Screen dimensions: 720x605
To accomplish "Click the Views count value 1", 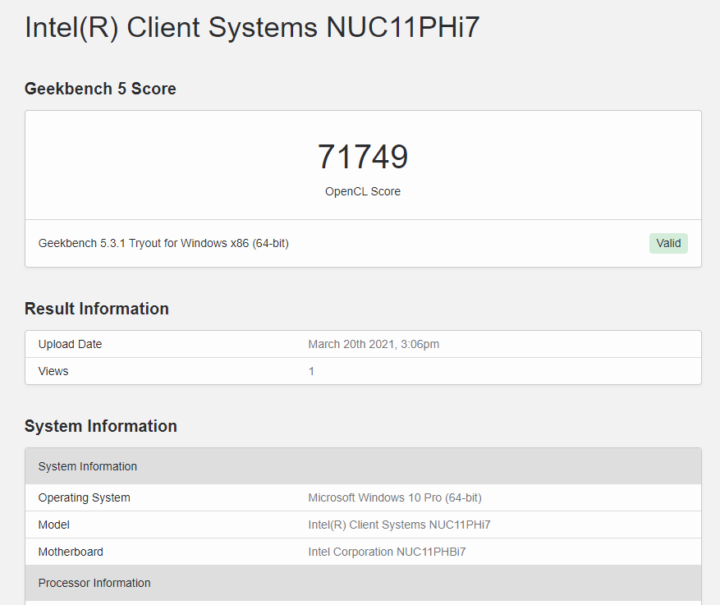I will tap(311, 371).
